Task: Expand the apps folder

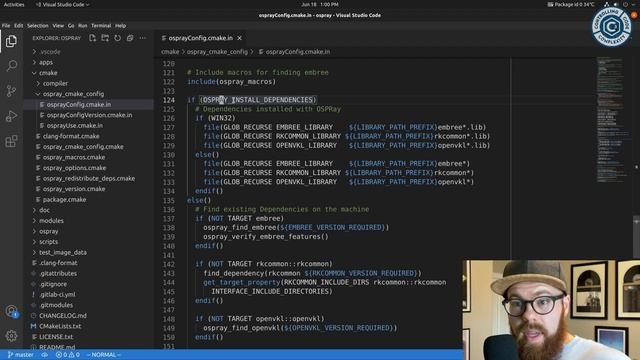Action: (x=89, y=62)
